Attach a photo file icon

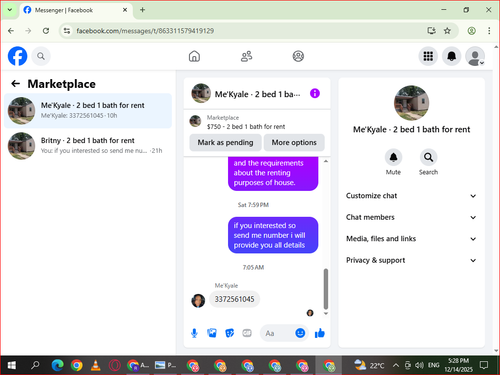click(x=212, y=333)
